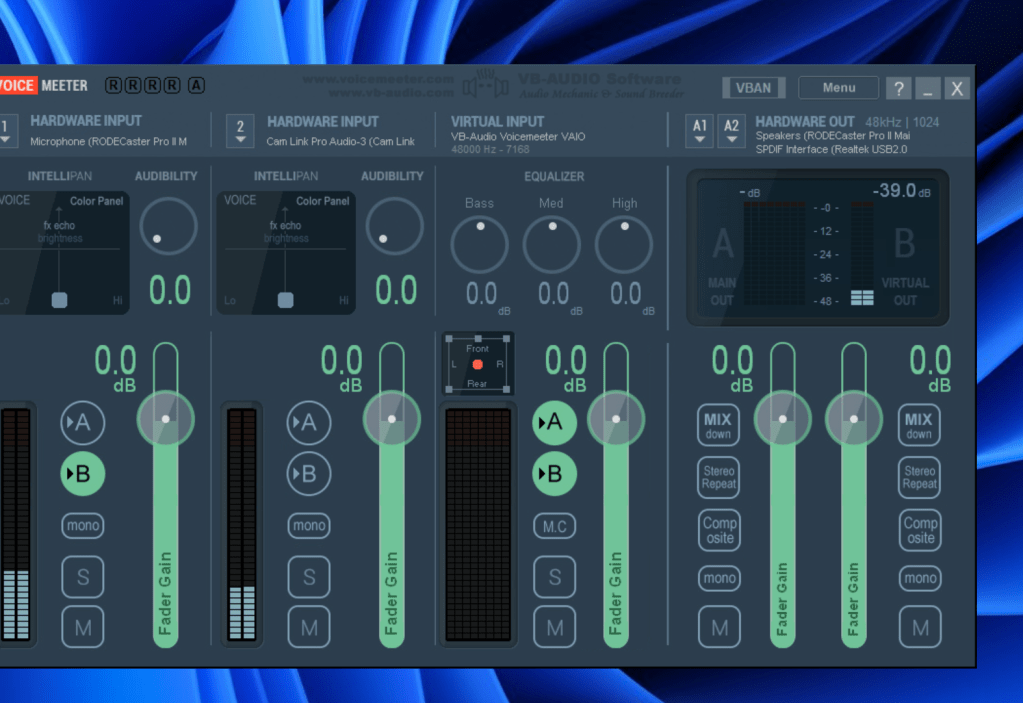1023x703 pixels.
Task: Click red dot in Front/Rear panner
Action: (x=478, y=365)
